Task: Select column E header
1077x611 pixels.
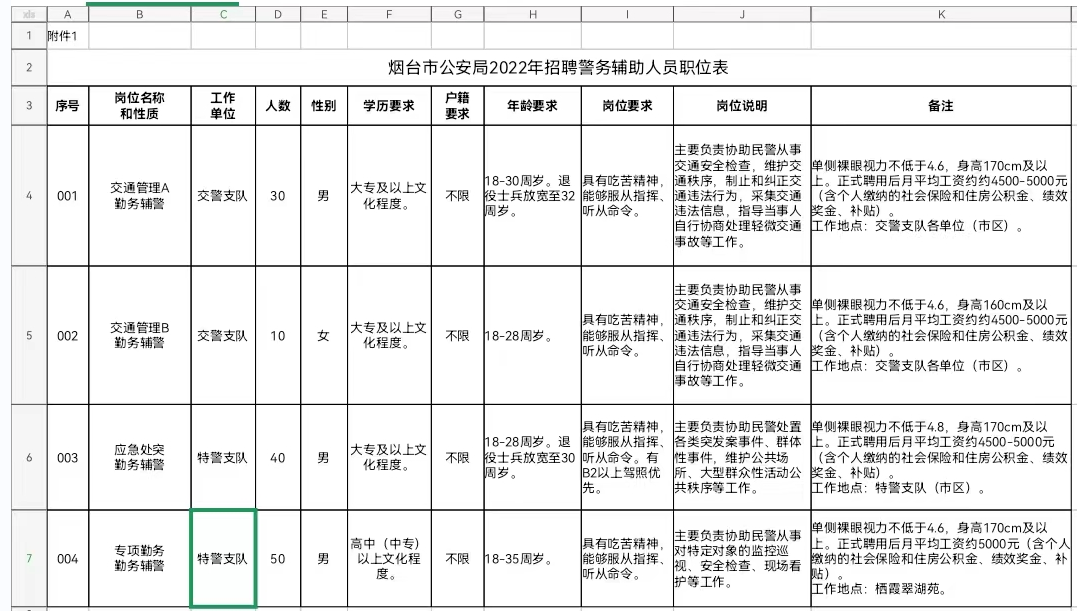Action: click(x=324, y=14)
